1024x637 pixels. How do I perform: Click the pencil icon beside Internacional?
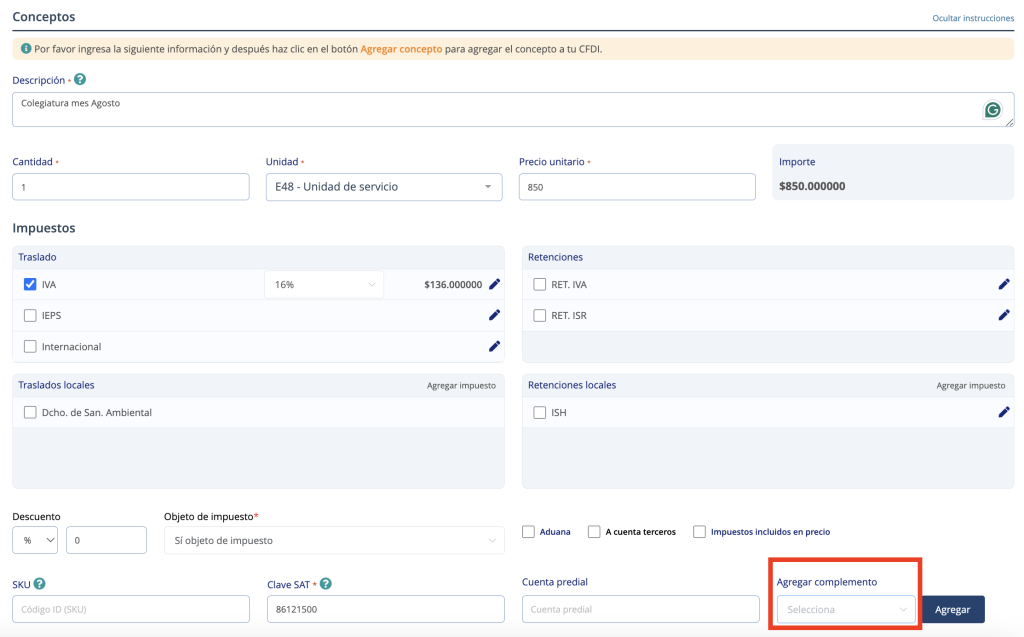(494, 347)
